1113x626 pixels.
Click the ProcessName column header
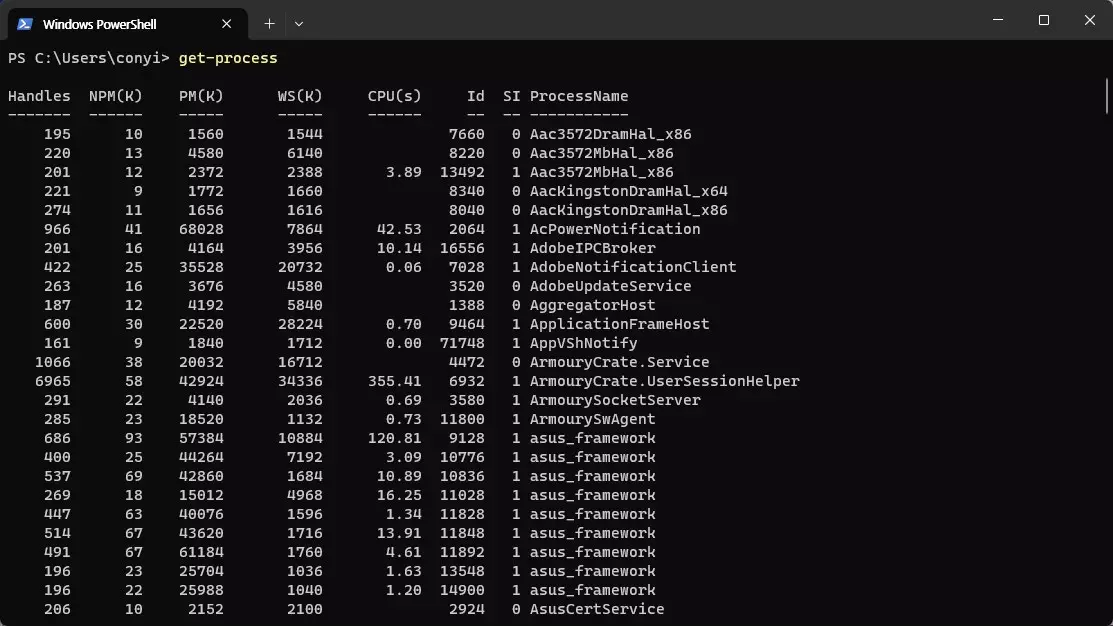coord(579,96)
